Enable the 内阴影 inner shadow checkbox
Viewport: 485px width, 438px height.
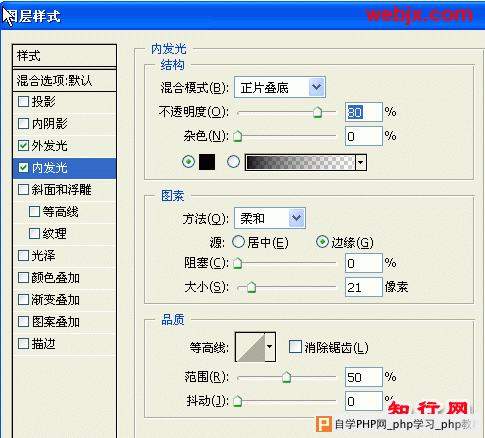tap(23, 123)
